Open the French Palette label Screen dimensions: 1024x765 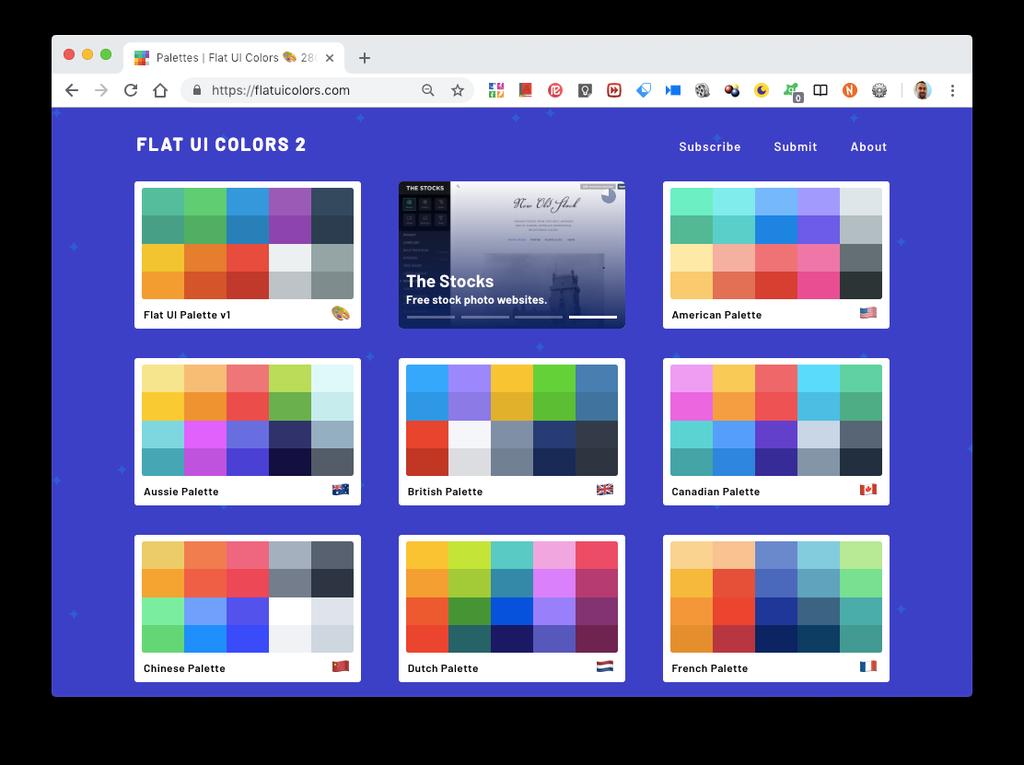(x=709, y=668)
